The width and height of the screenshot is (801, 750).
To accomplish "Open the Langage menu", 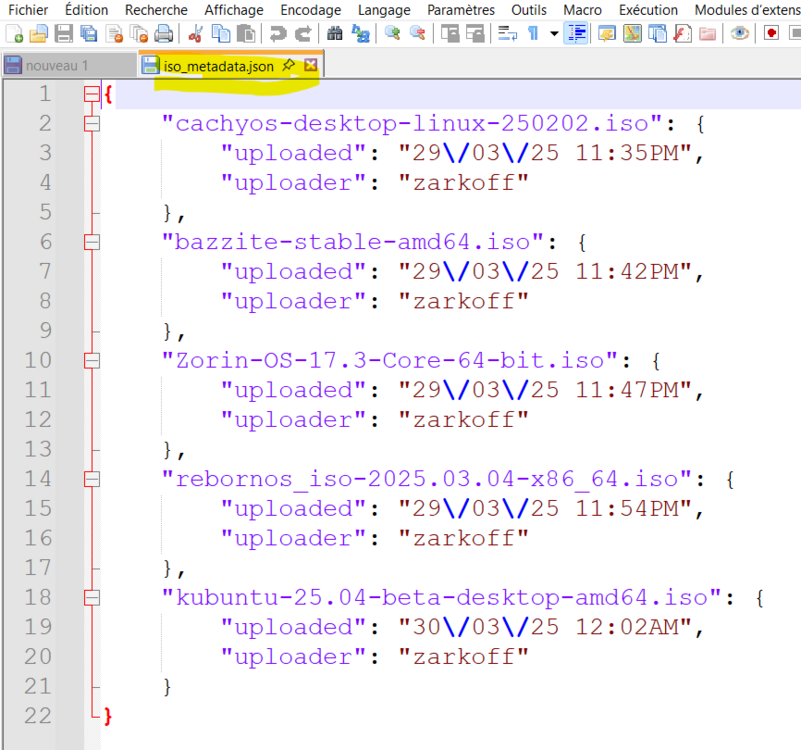I will [x=384, y=10].
